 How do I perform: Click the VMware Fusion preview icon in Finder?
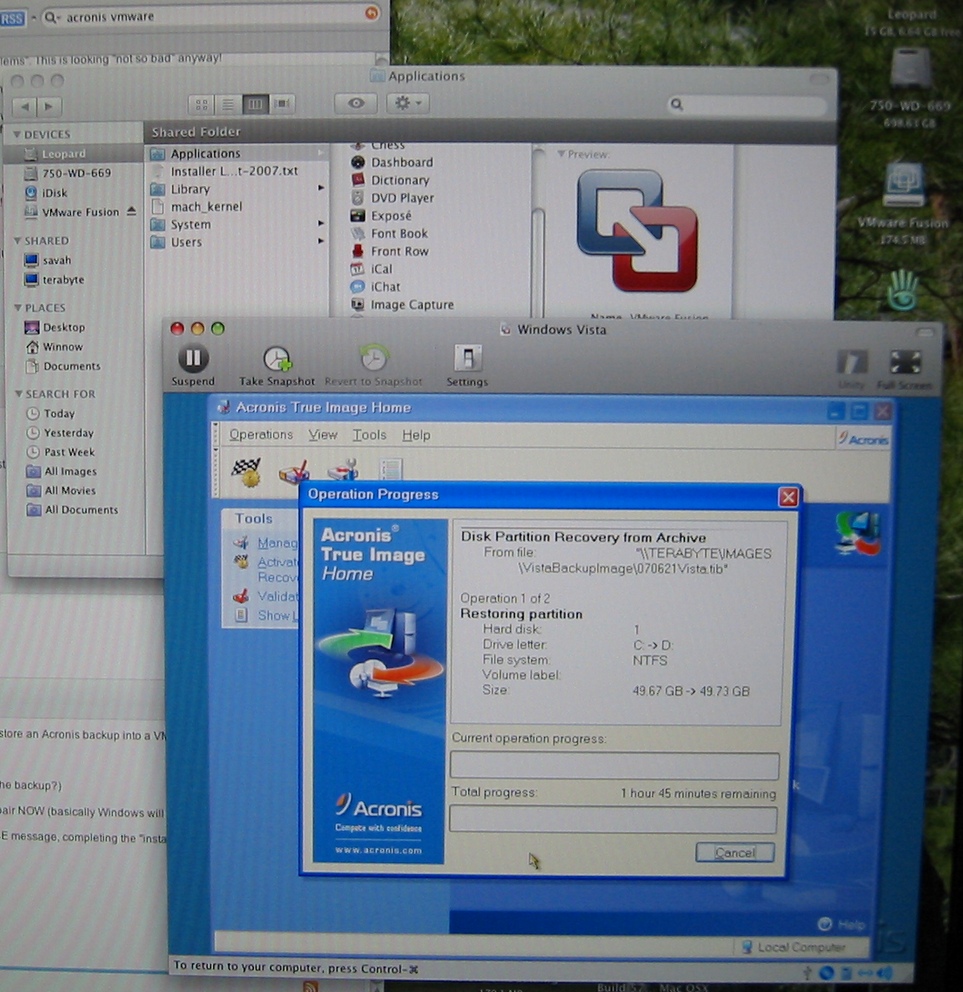[637, 231]
